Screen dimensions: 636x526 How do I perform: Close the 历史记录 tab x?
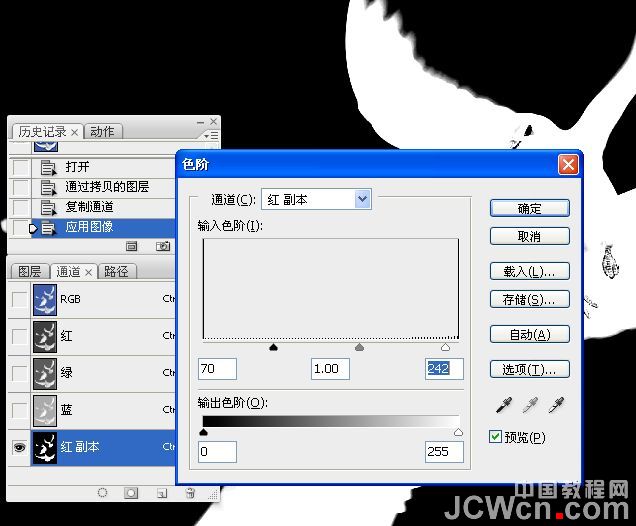75,133
